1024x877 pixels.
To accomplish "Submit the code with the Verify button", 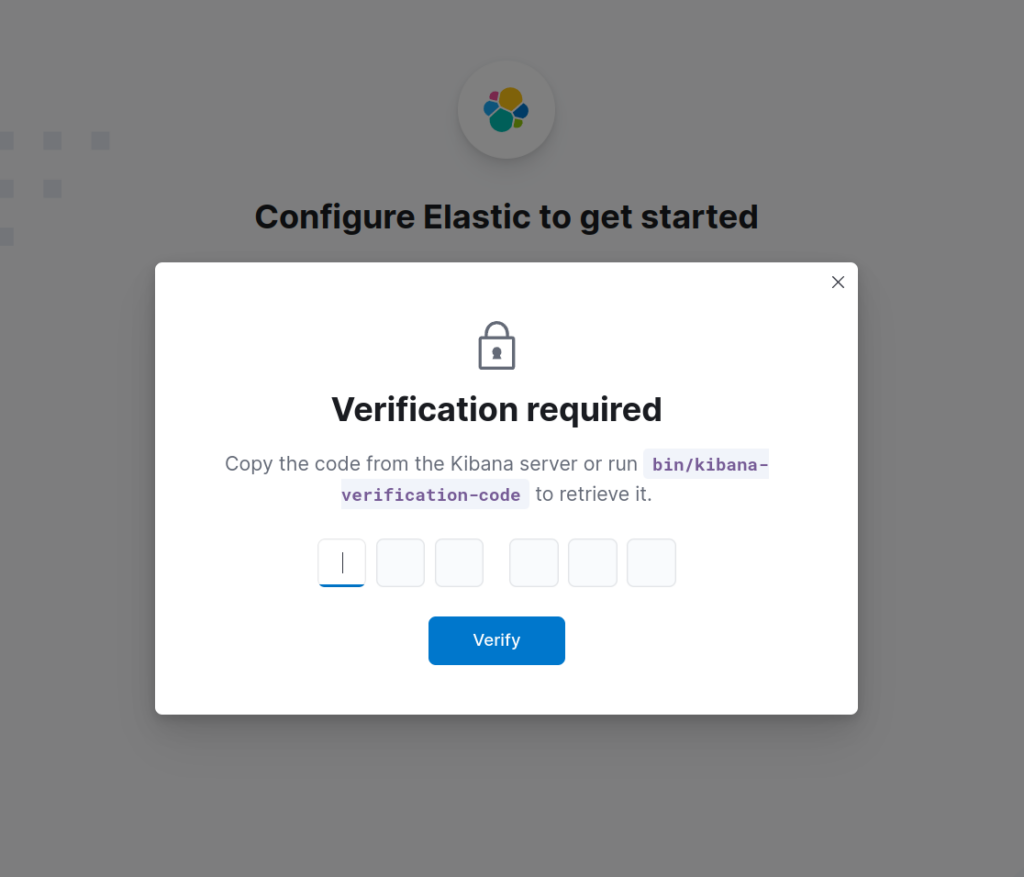I will pyautogui.click(x=496, y=641).
